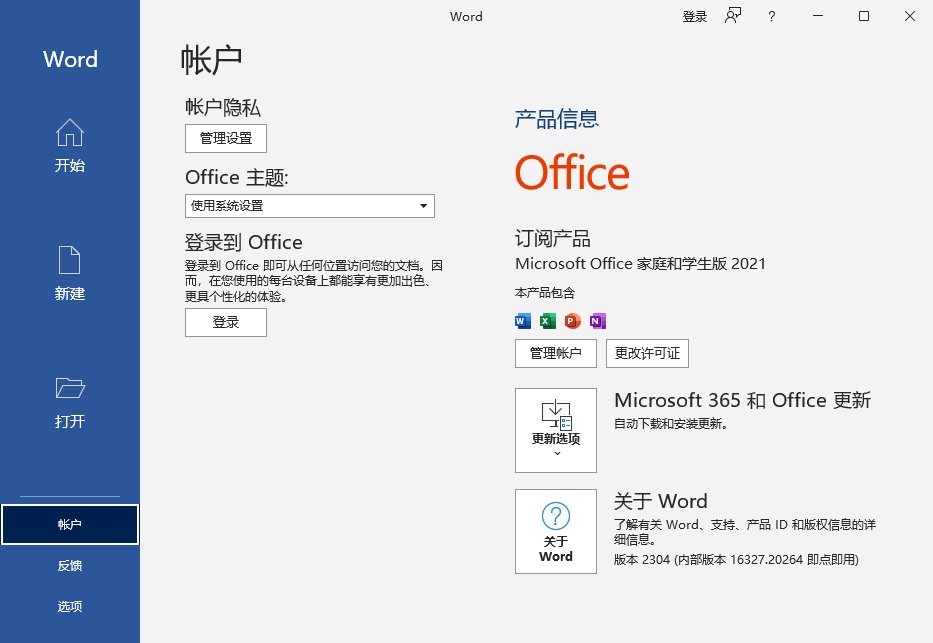Expand the 更新选项 dropdown button
Image resolution: width=933 pixels, height=643 pixels.
[556, 430]
